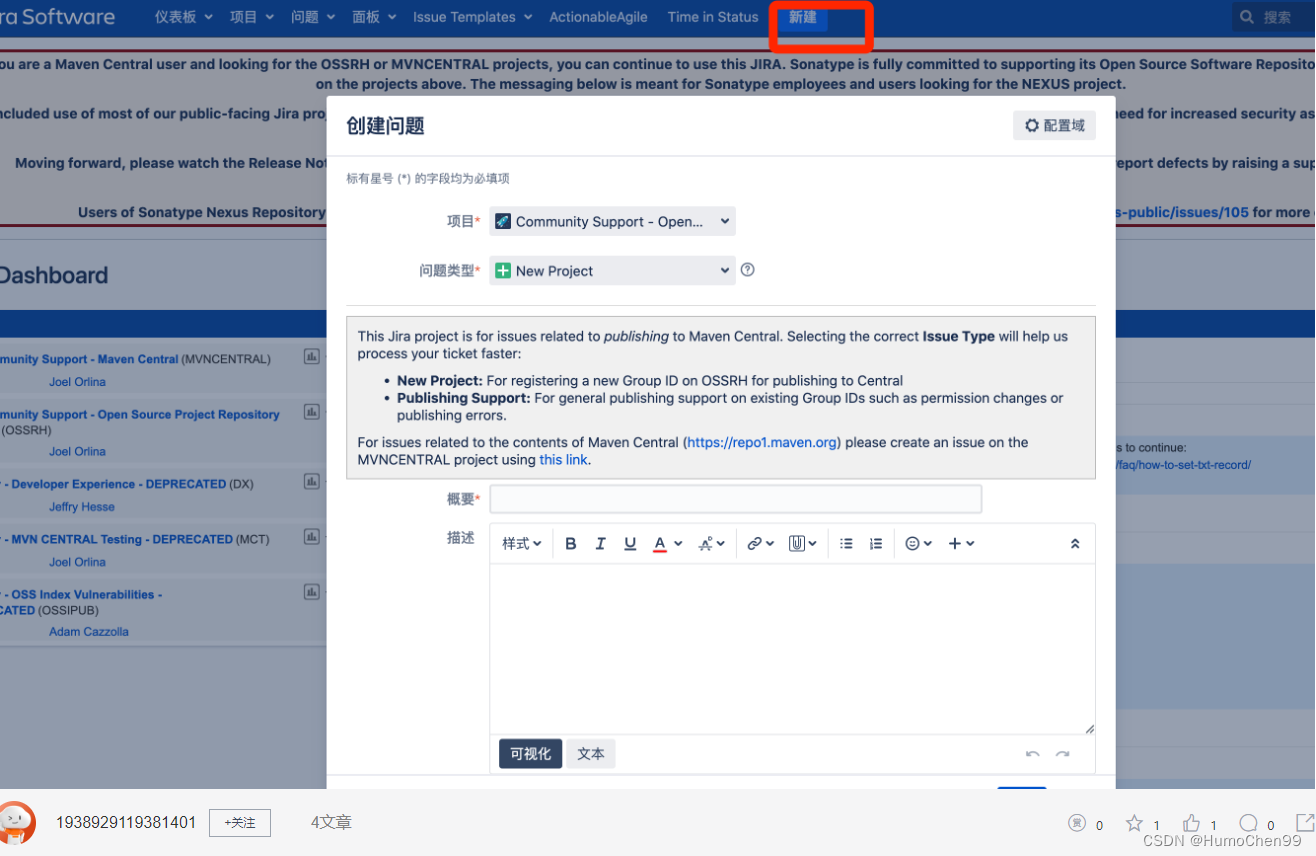Open the 问题类型 issue type combo box
The image size is (1316, 856).
point(612,270)
